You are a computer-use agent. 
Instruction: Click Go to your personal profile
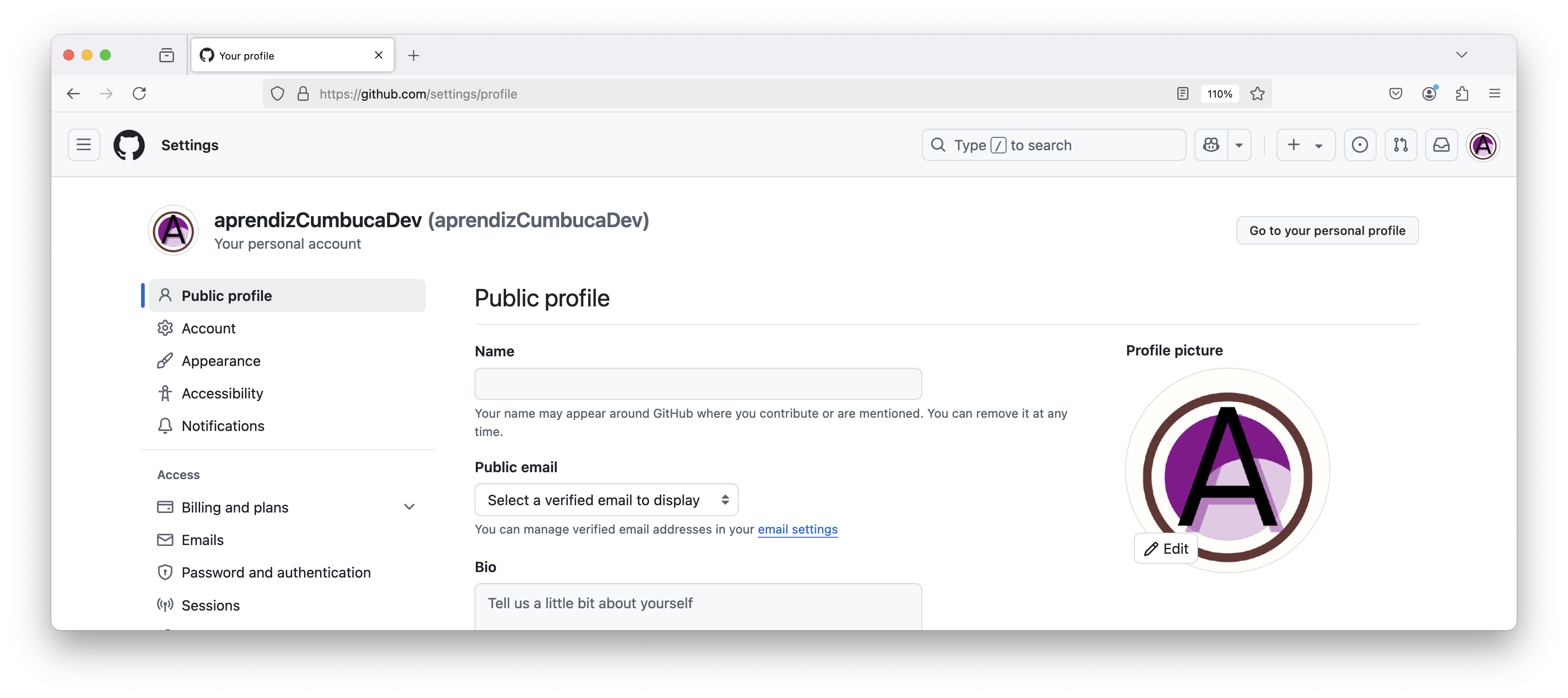pos(1328,230)
